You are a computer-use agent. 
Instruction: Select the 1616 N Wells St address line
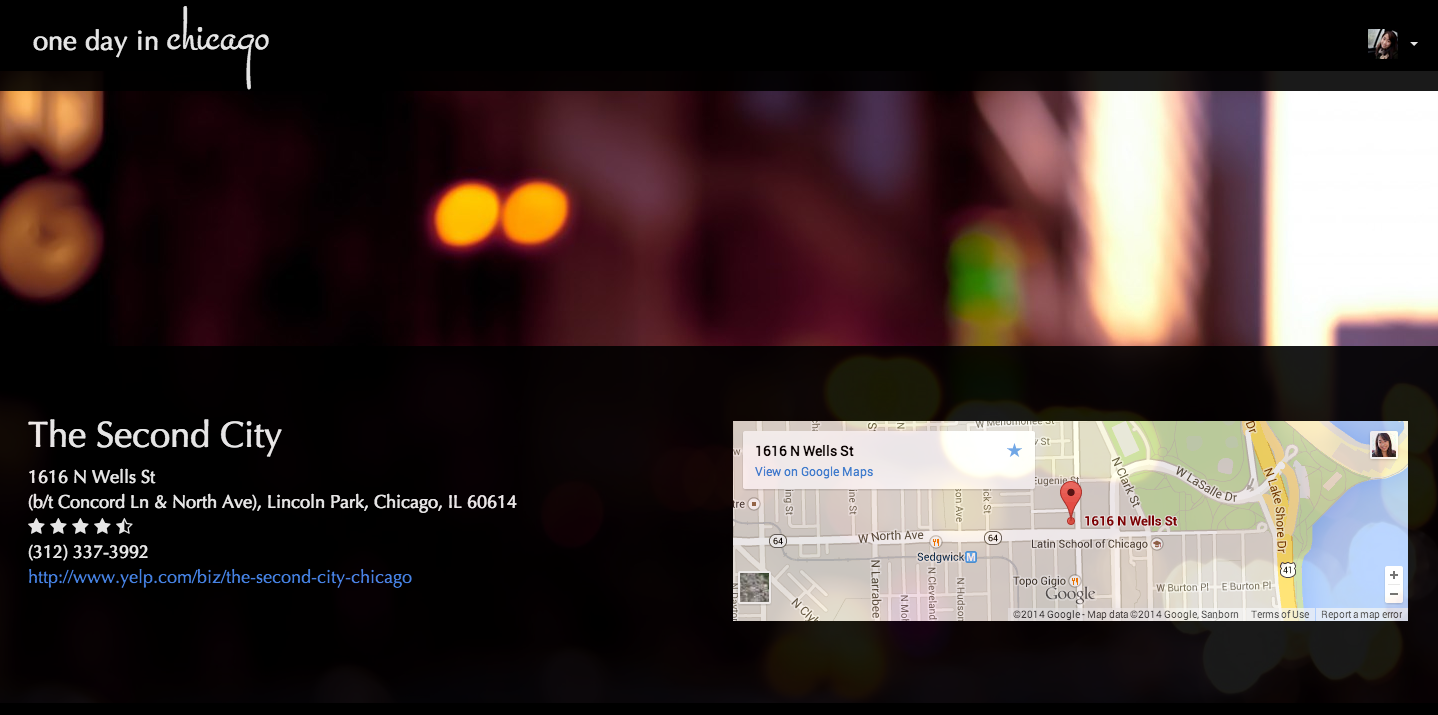(x=92, y=477)
